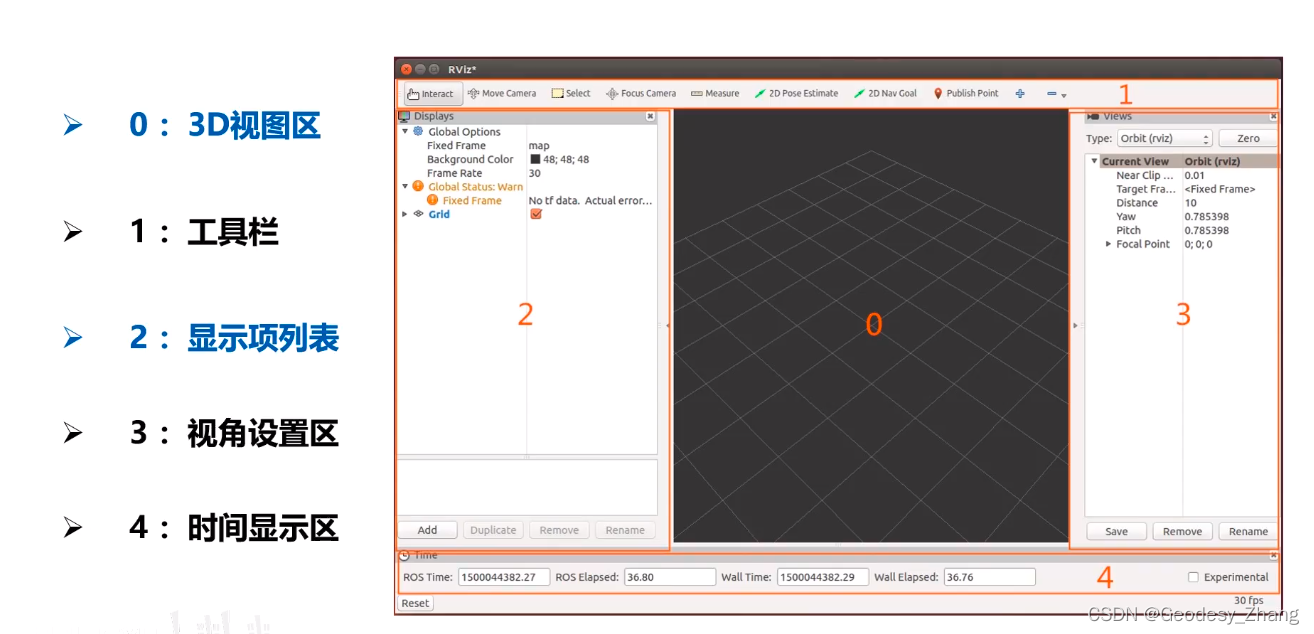This screenshot has width=1314, height=634.
Task: Expand the Focal Point property
Action: click(x=1108, y=244)
